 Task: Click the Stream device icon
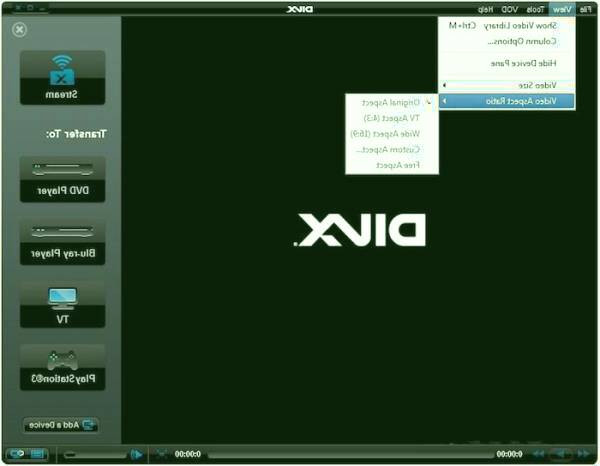point(62,78)
